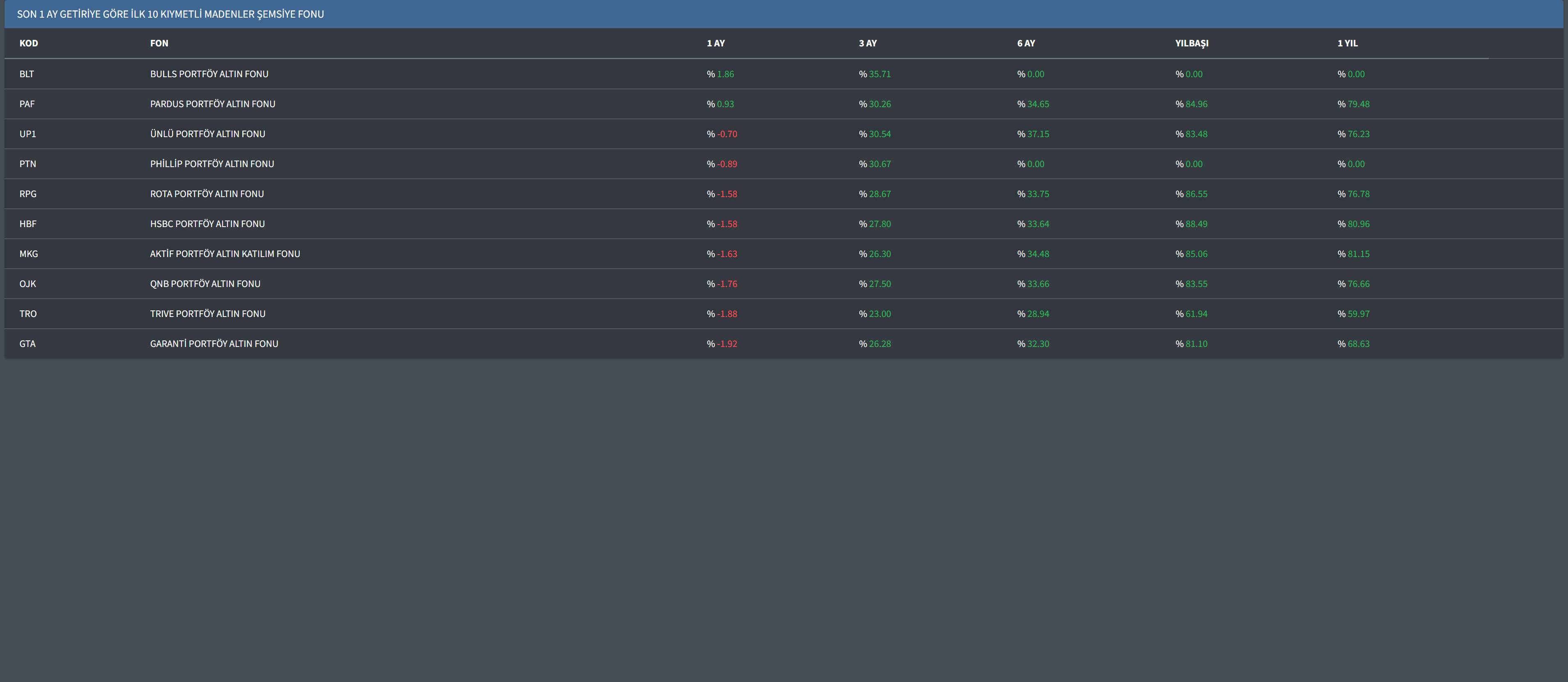Click the OJK fund code
Image resolution: width=1568 pixels, height=682 pixels.
point(28,284)
